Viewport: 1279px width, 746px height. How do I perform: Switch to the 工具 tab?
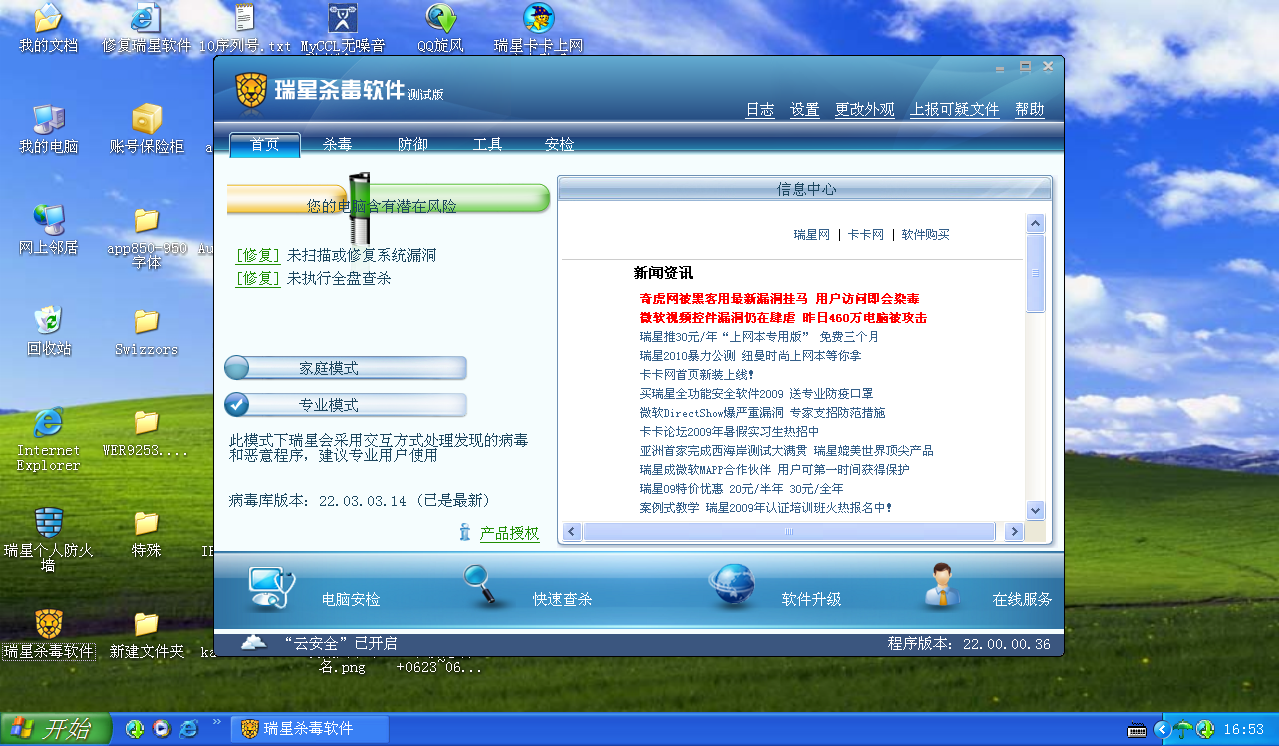[x=487, y=144]
